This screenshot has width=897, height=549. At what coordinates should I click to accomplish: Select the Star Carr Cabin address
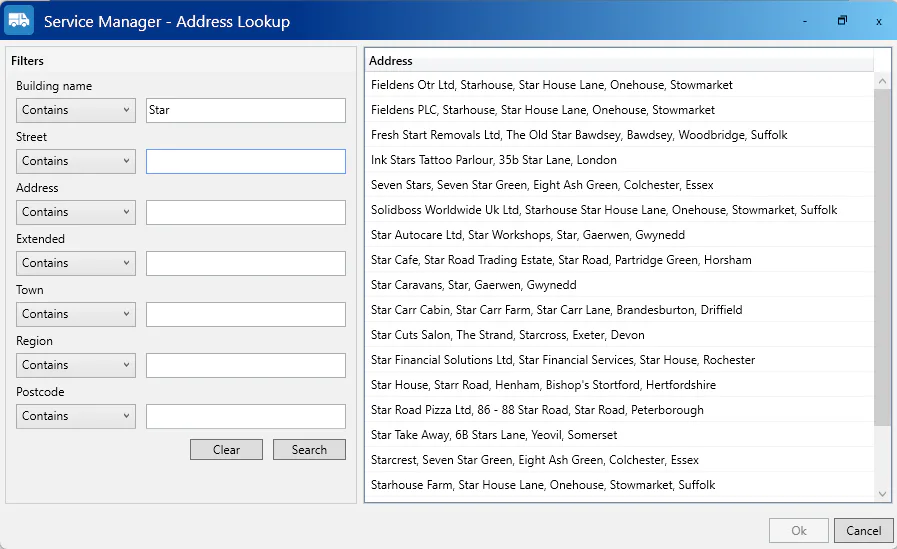click(x=620, y=310)
